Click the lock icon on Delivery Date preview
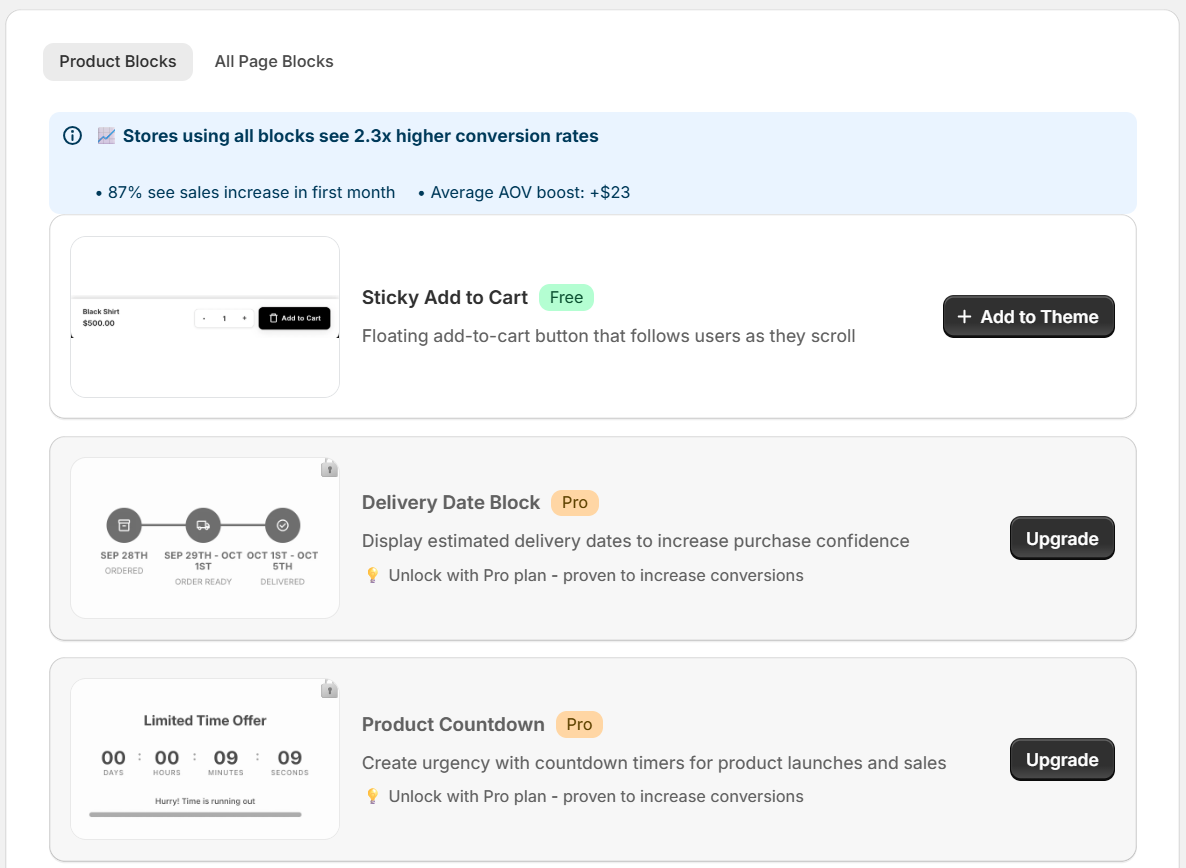This screenshot has width=1186, height=868. pos(329,468)
